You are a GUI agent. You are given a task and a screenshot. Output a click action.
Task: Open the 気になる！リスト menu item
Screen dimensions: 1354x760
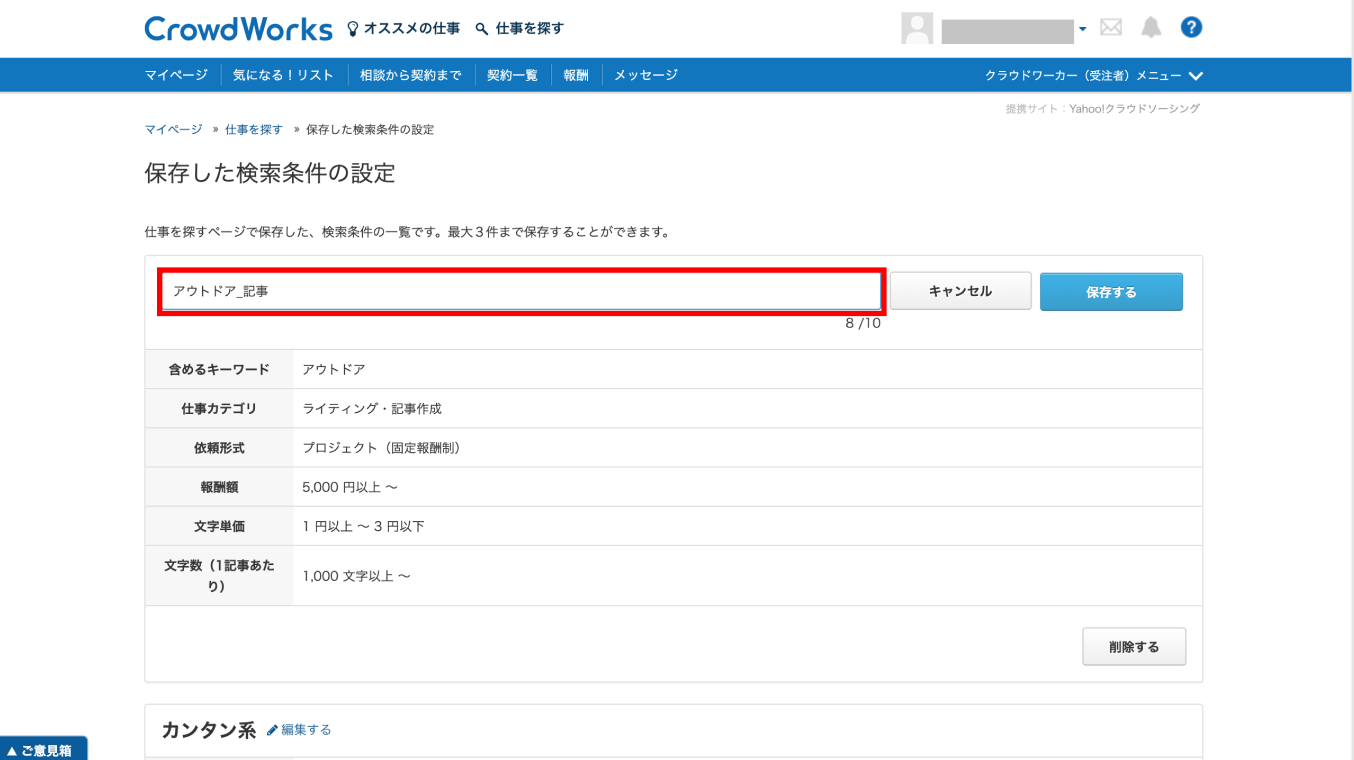[x=277, y=75]
